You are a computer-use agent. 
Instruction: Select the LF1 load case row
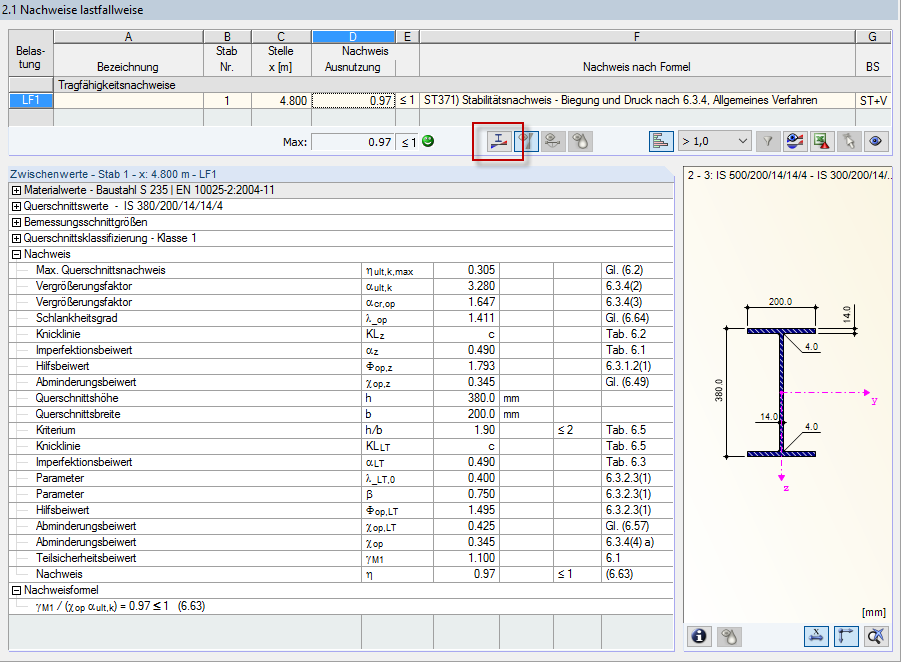pyautogui.click(x=29, y=100)
